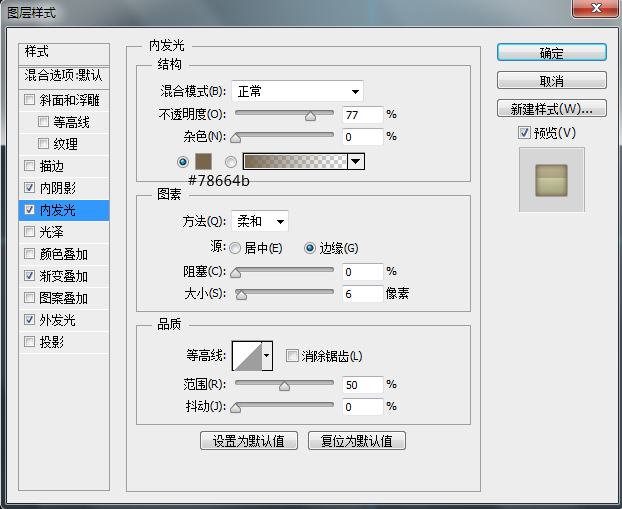
Task: Click the 抖动 slider handle
Action: point(236,407)
